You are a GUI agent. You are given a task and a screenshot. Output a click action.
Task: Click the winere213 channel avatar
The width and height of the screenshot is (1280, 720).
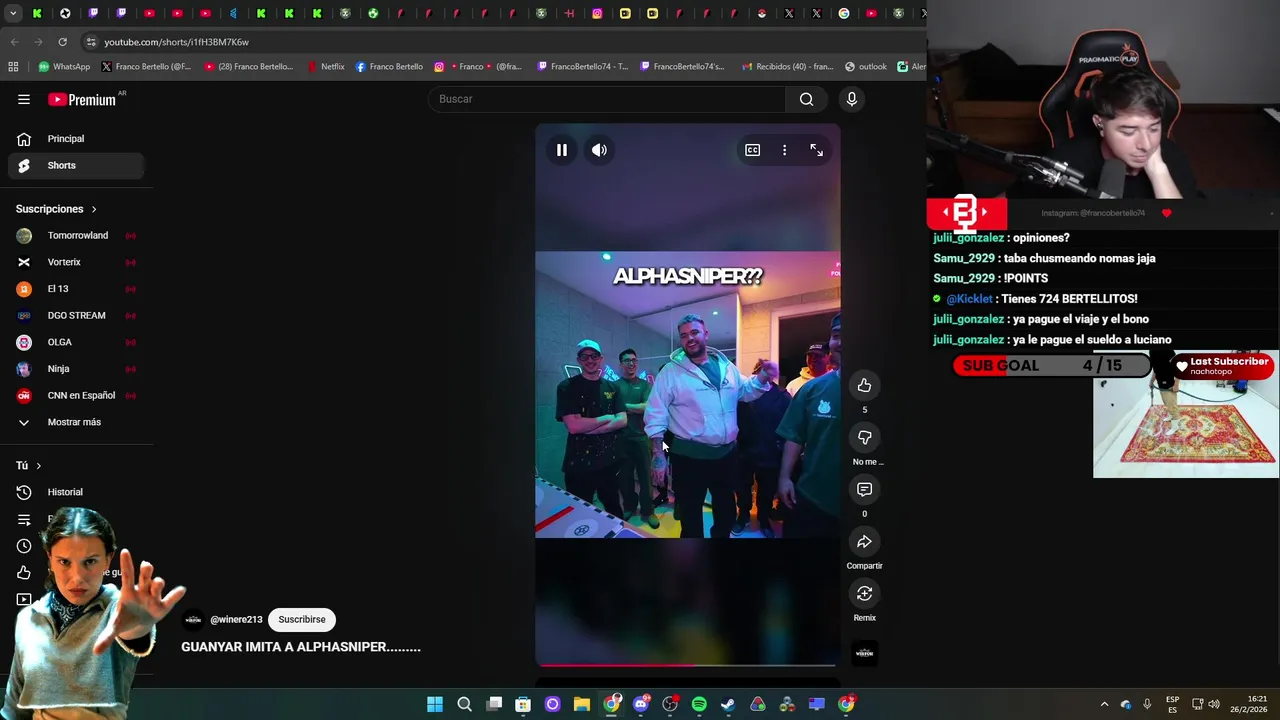click(193, 619)
